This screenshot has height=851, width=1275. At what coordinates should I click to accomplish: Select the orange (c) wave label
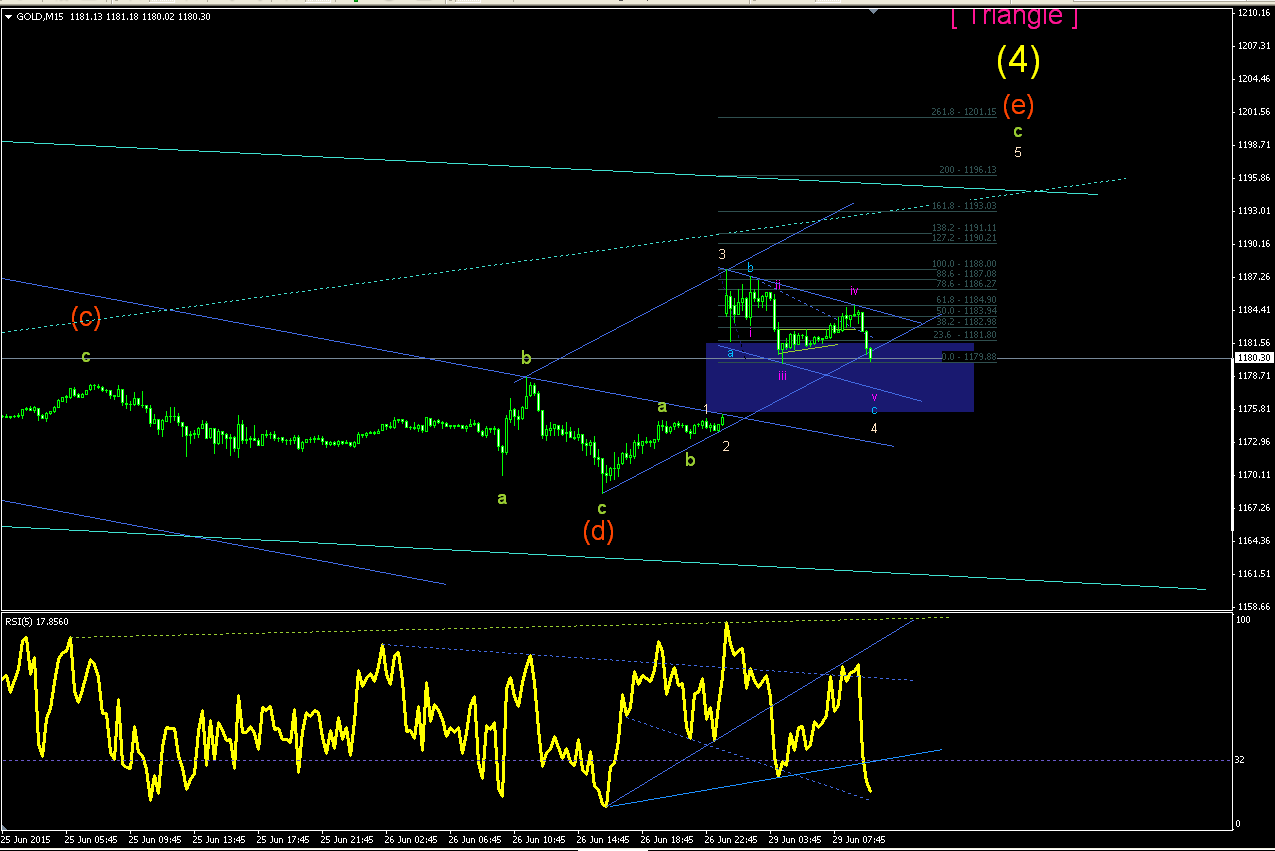pos(86,318)
